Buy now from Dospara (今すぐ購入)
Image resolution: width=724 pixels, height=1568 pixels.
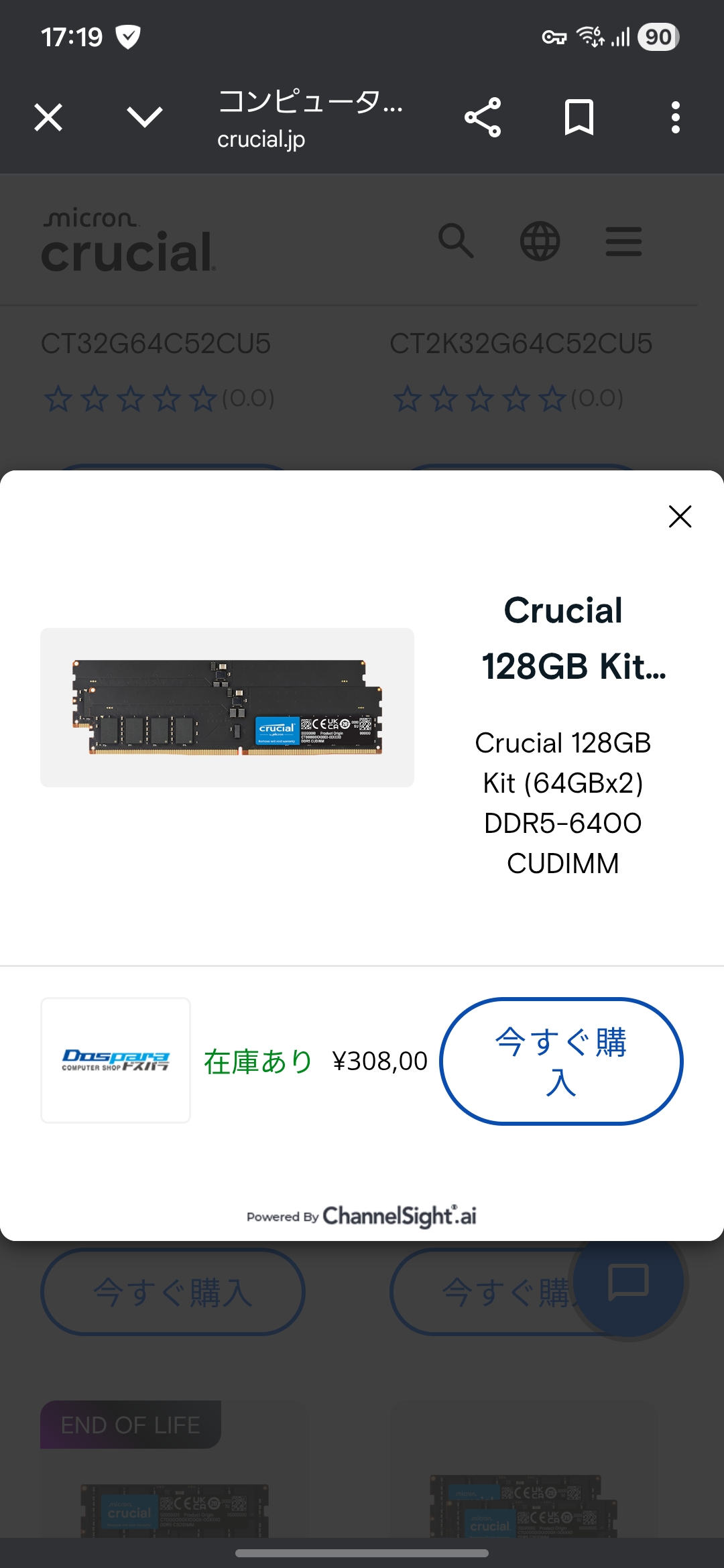561,1061
